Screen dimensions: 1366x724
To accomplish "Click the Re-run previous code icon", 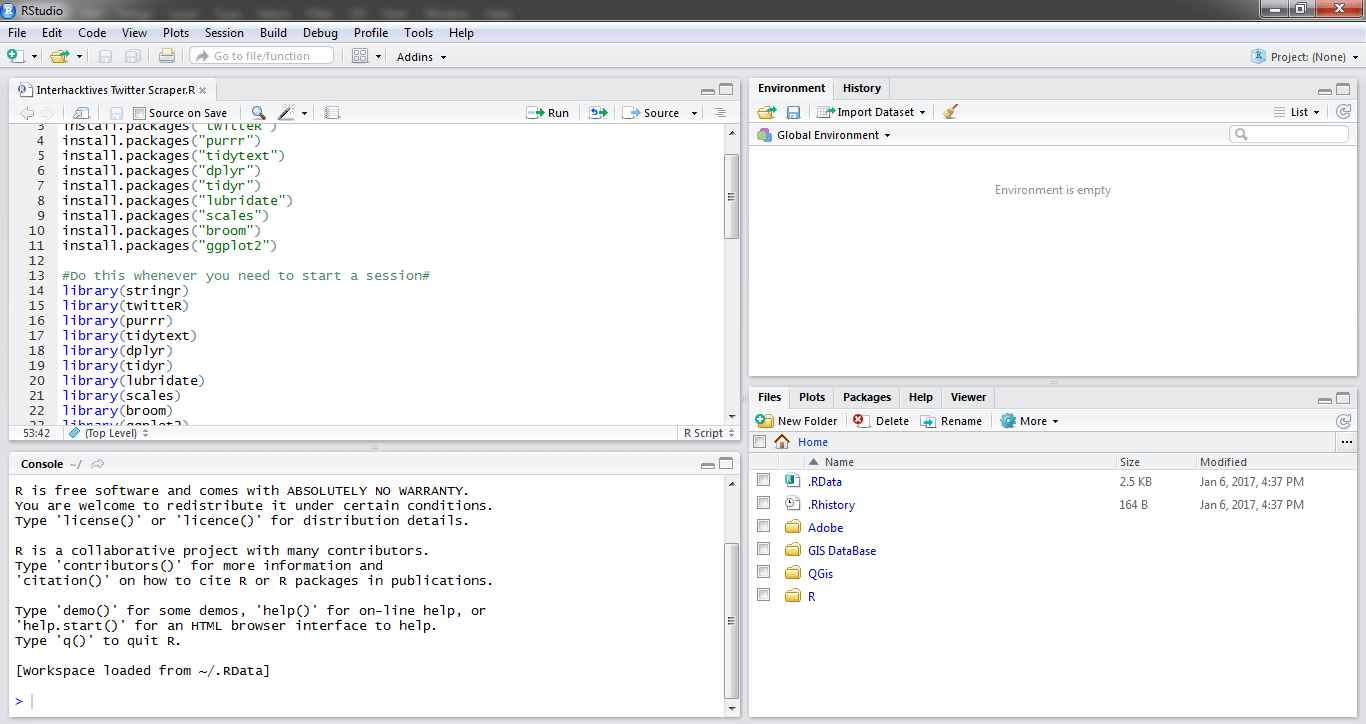I will click(x=598, y=113).
